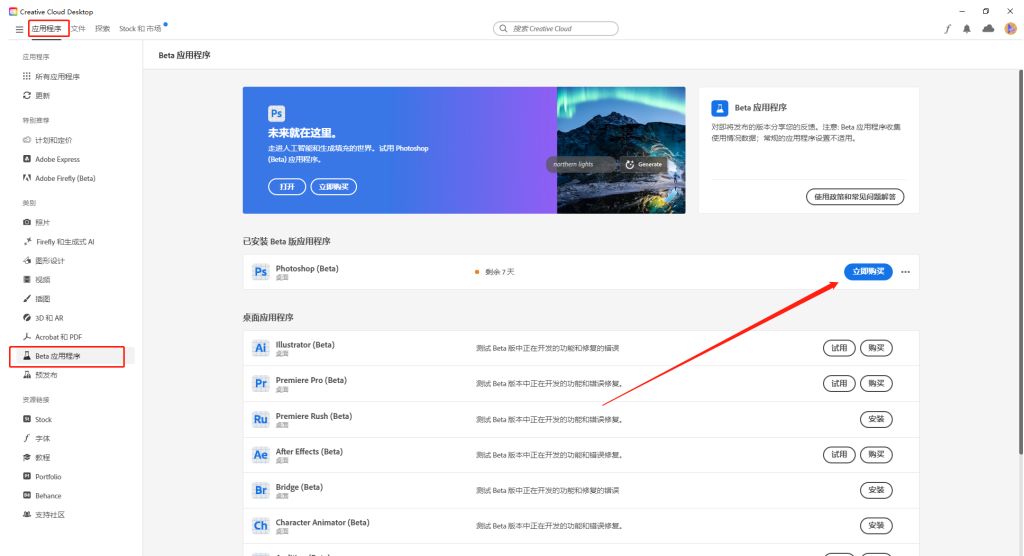Click the Character Animator (Beta) Ch icon

point(261,525)
